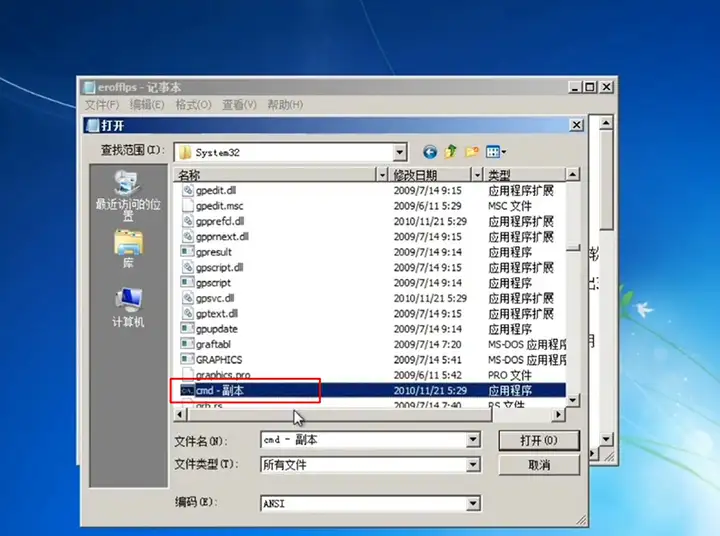Select gpedit.msc file icon
Screen dimensions: 720x536
tap(187, 206)
